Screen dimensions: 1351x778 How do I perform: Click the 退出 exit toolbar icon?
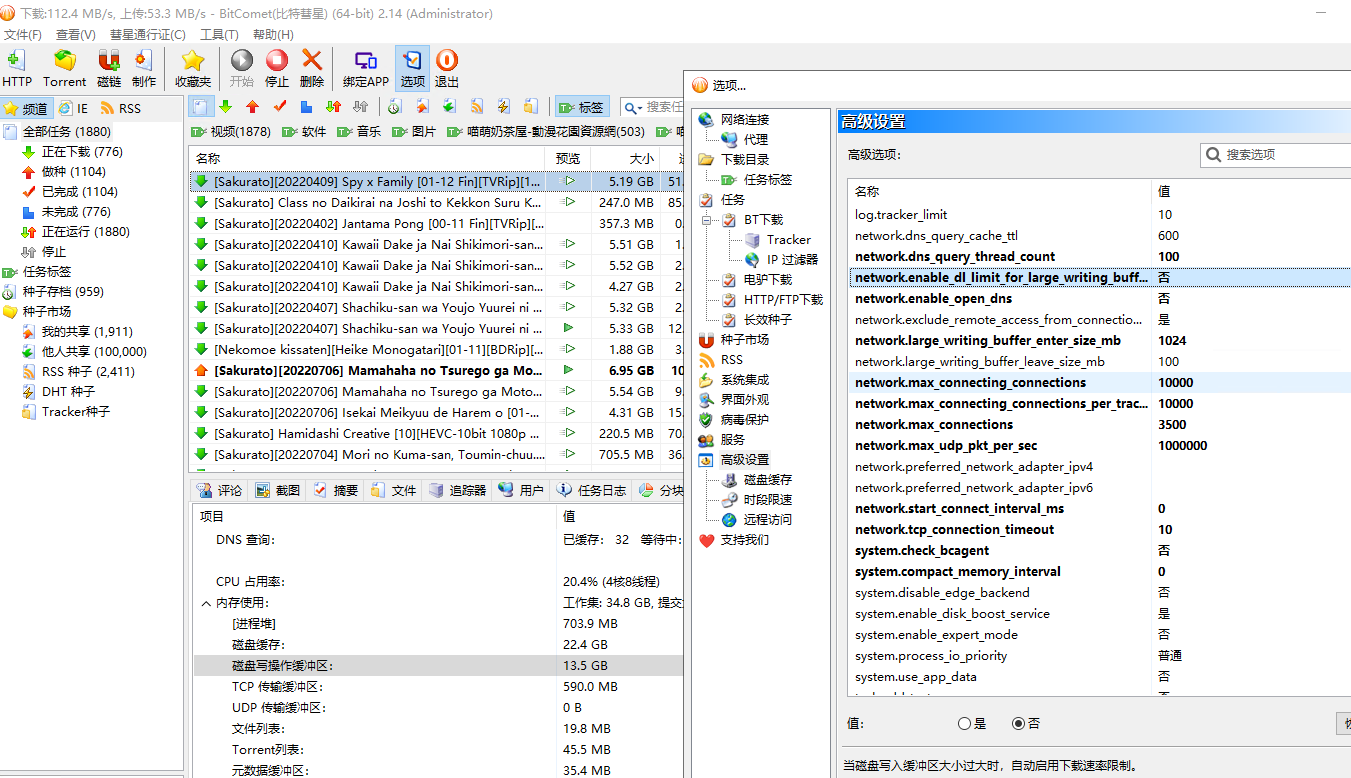pyautogui.click(x=447, y=69)
